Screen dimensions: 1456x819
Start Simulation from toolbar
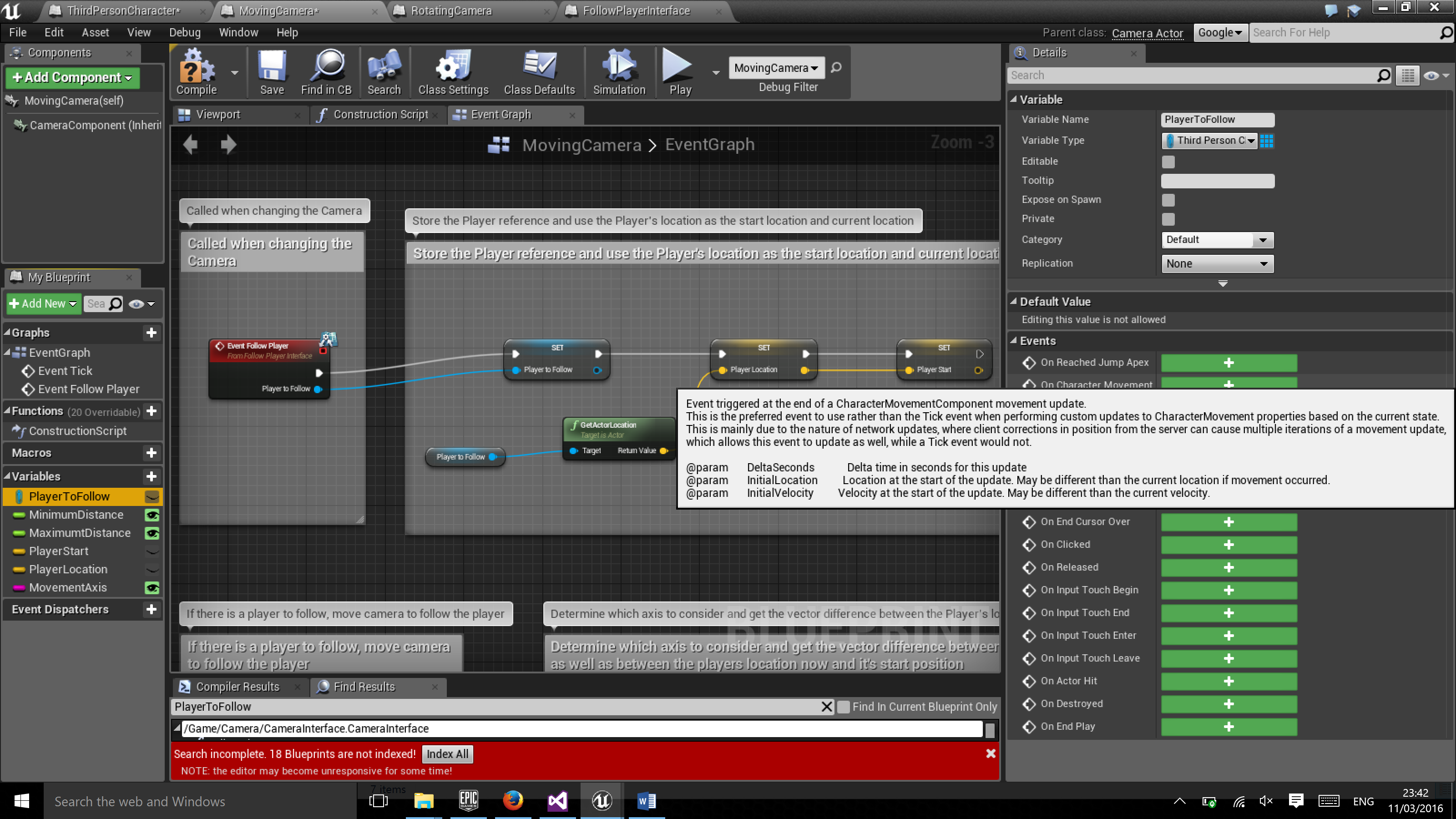pos(619,72)
